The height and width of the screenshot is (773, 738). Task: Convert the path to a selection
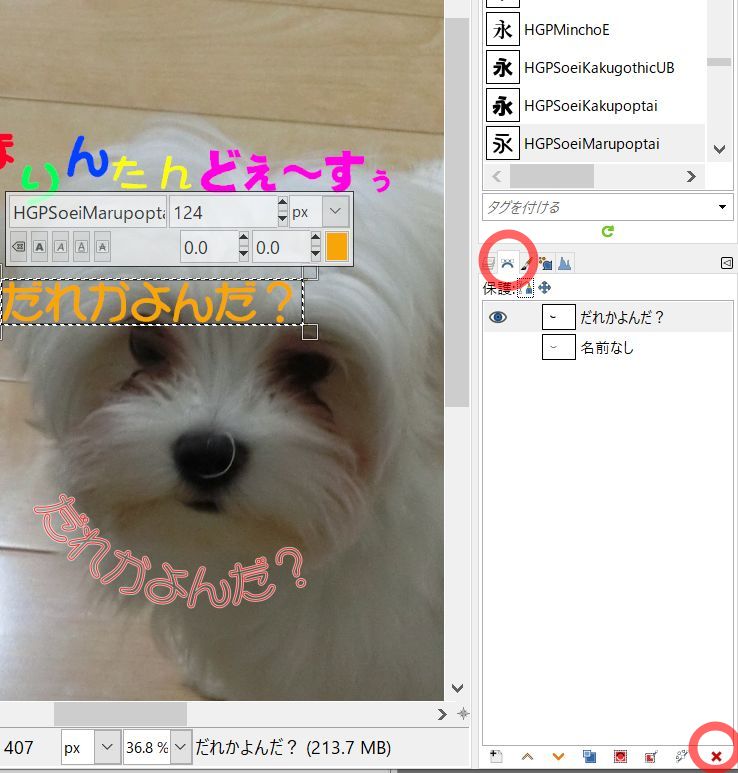click(x=620, y=756)
